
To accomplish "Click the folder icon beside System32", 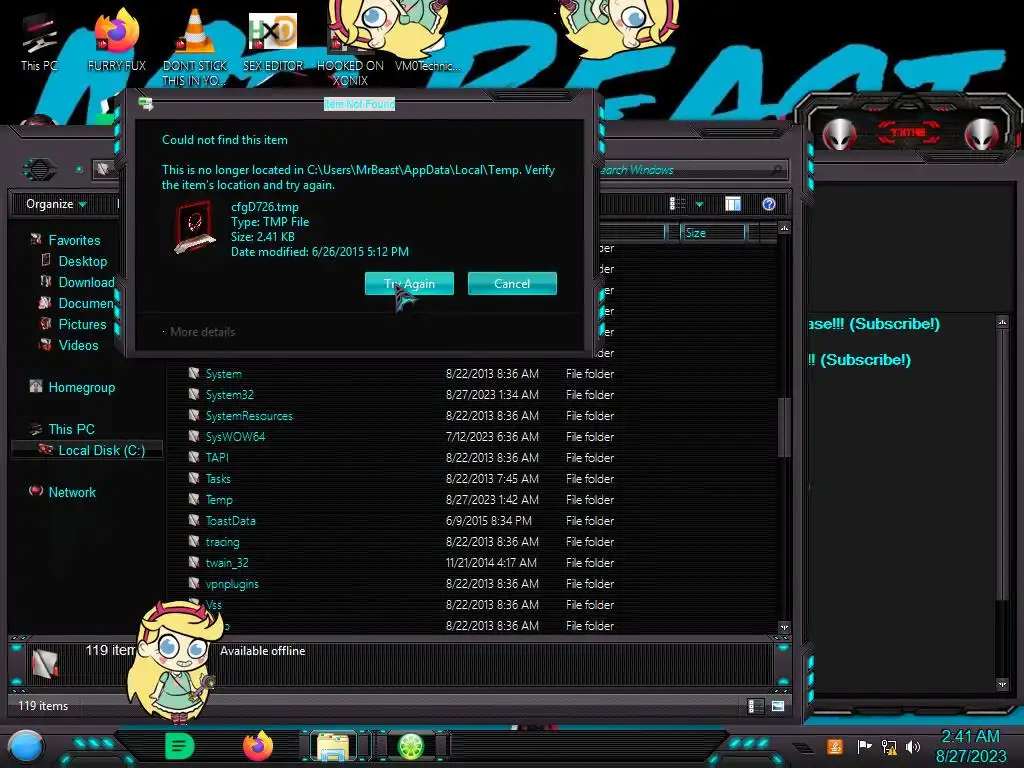I will [194, 394].
